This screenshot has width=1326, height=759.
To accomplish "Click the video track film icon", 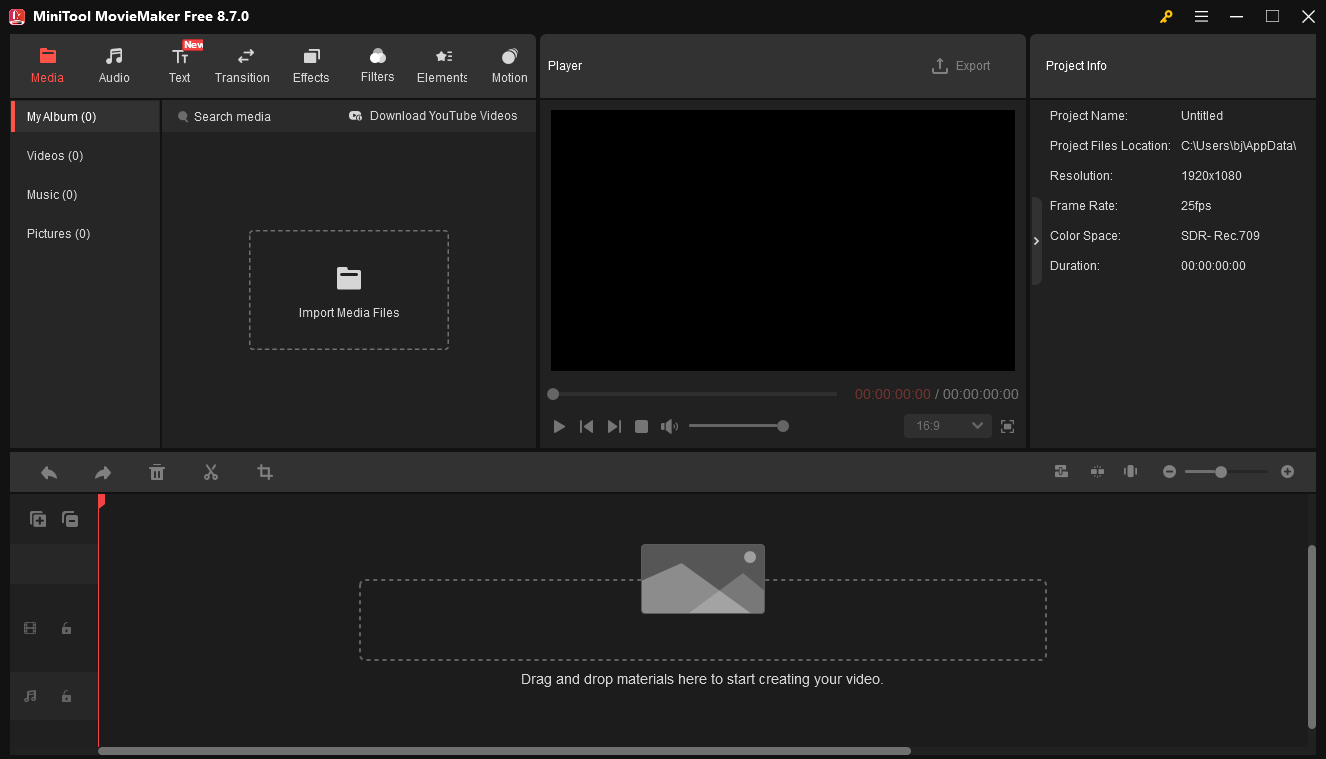I will [30, 628].
